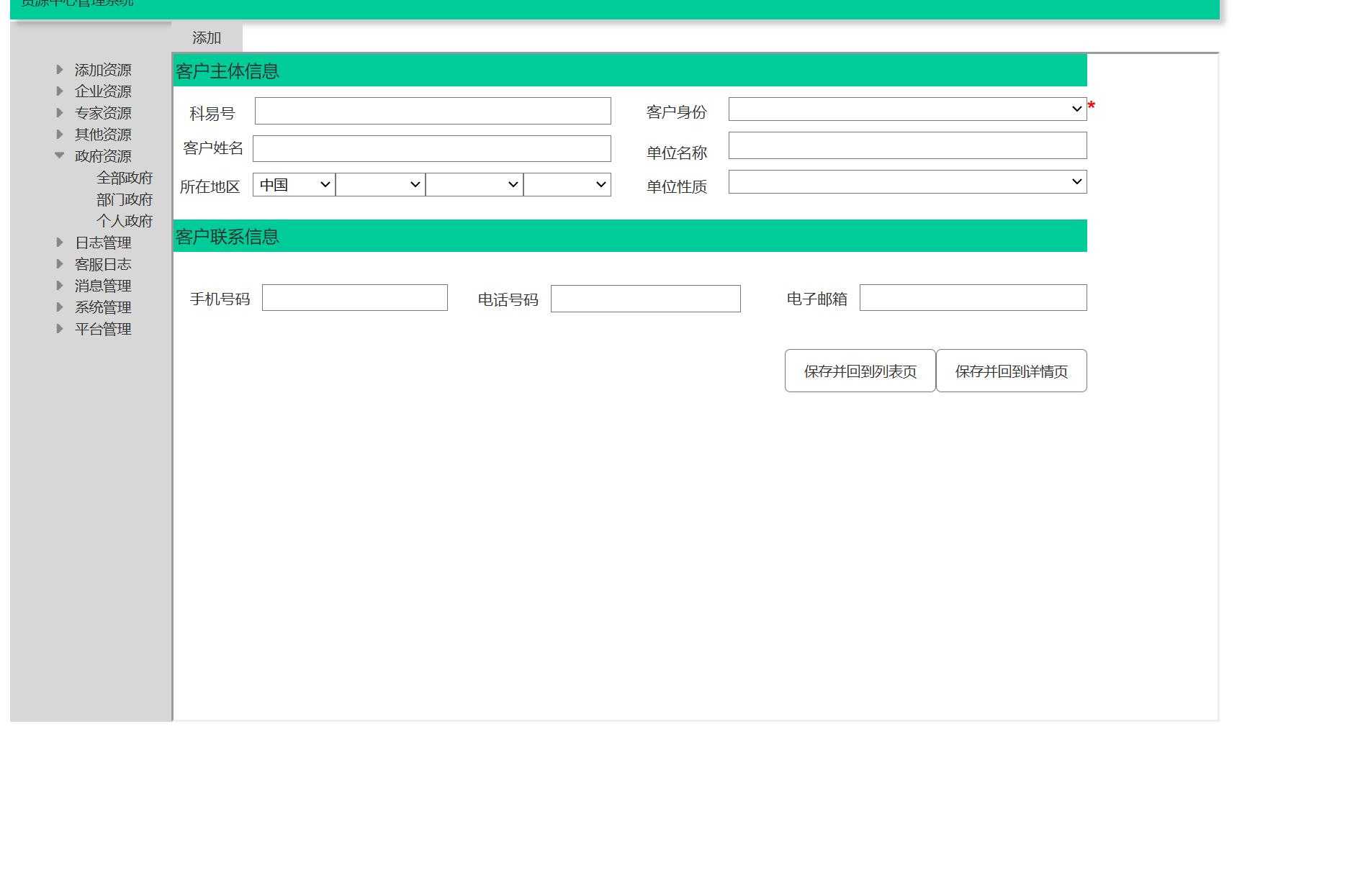Click the 客服日志 triangle icon

pos(60,264)
